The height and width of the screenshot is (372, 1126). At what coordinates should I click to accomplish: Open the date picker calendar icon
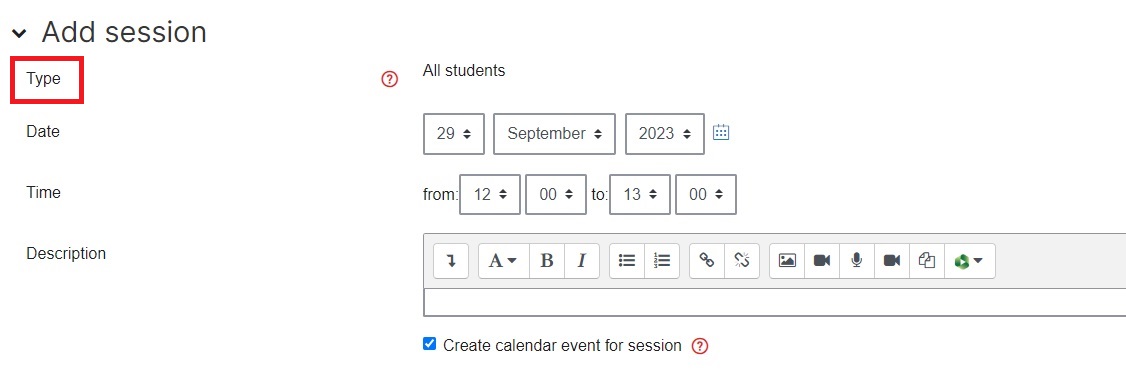pos(721,132)
